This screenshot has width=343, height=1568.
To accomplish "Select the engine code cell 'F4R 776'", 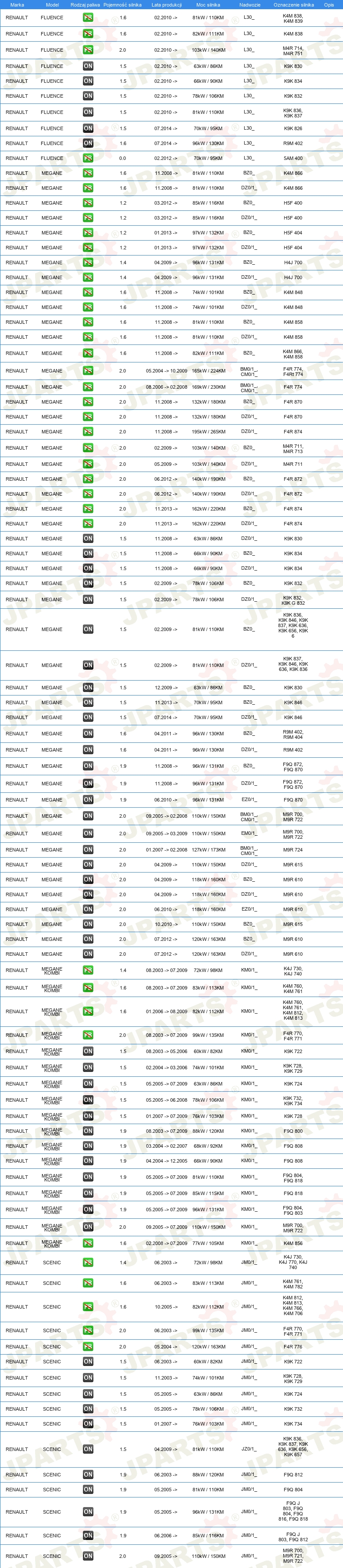I will (293, 1346).
